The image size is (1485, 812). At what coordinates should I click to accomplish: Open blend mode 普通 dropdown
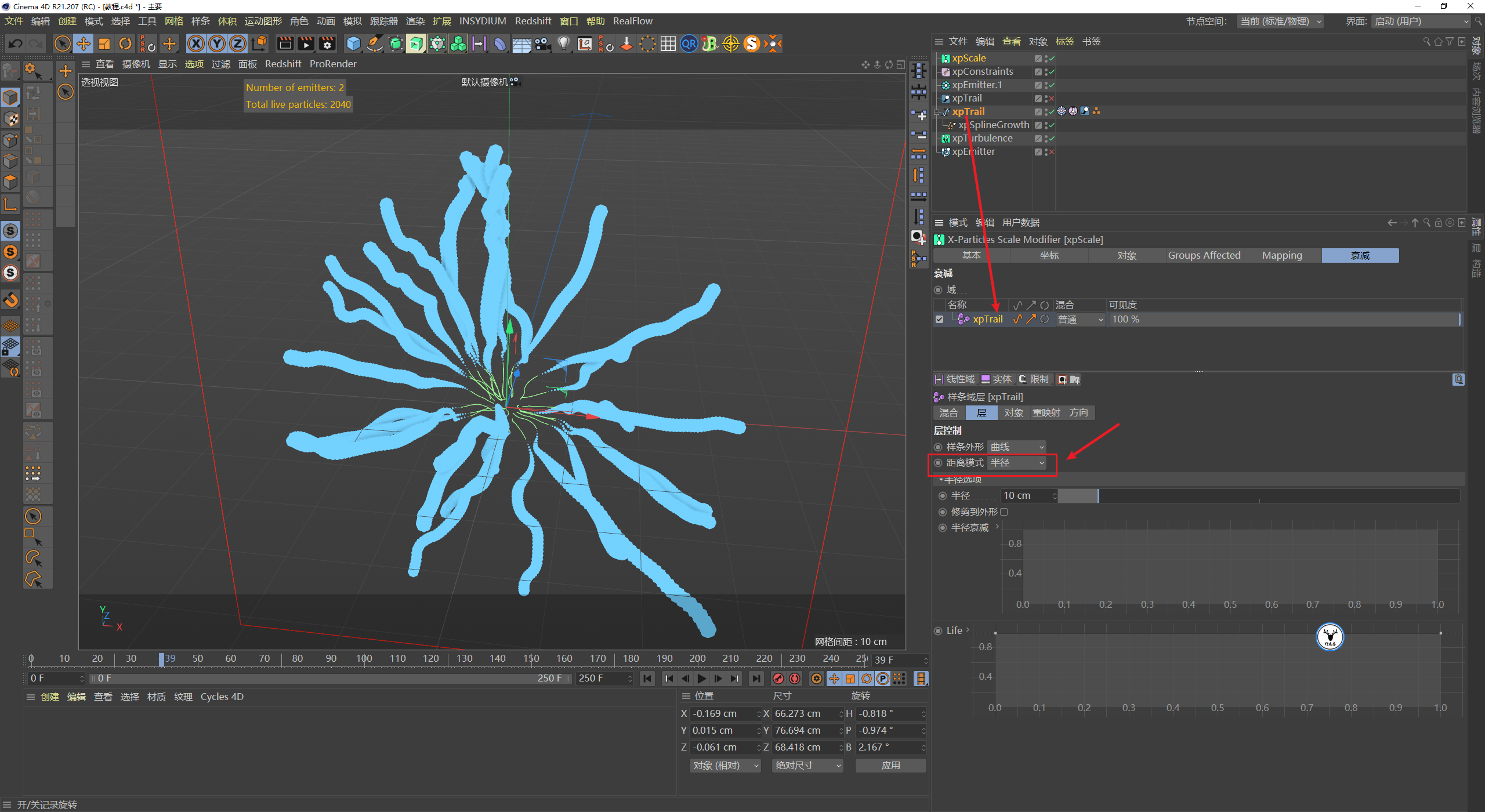[x=1080, y=320]
